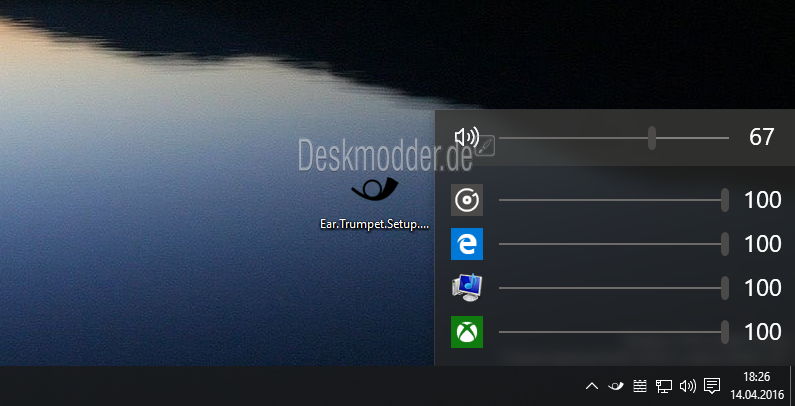
Task: Expand hidden system tray icons chevron
Action: (592, 387)
